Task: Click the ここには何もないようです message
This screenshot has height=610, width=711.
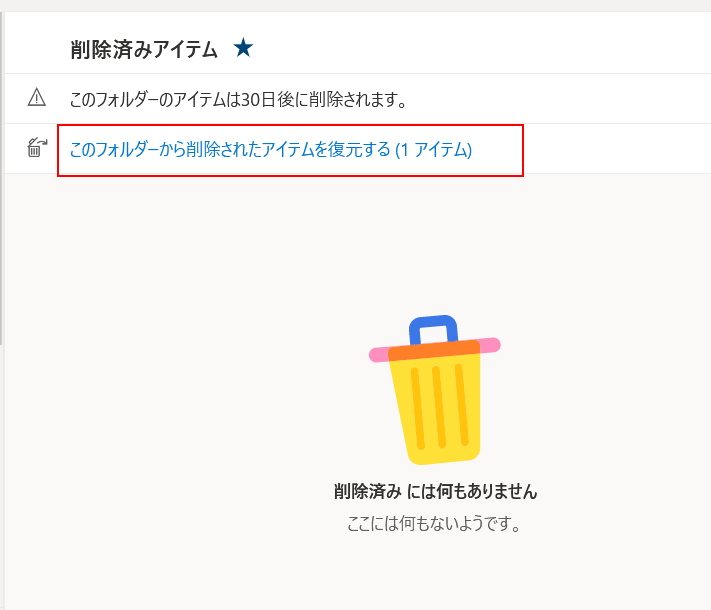Action: pos(434,523)
